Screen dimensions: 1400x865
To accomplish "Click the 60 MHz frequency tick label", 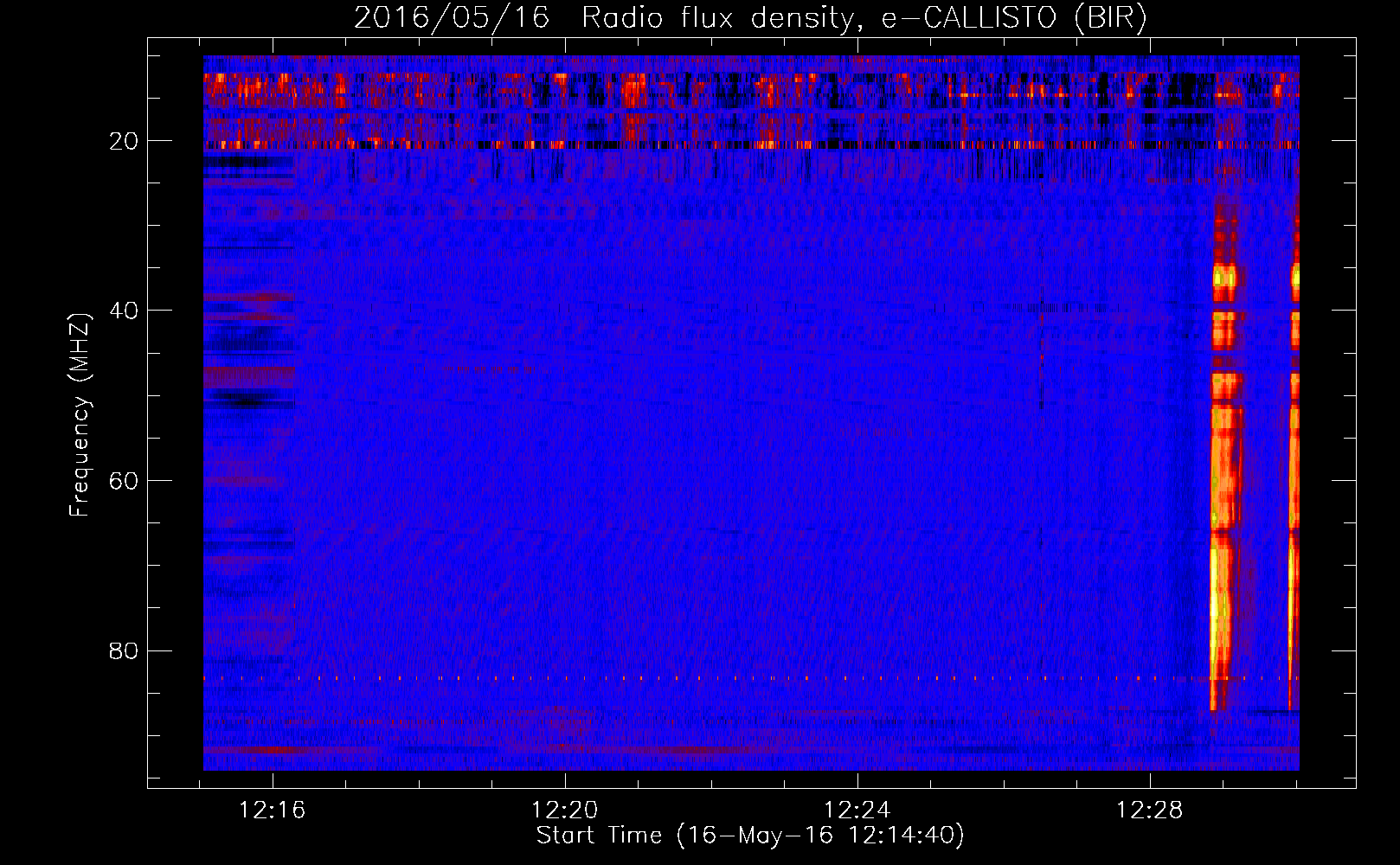I will click(x=125, y=480).
